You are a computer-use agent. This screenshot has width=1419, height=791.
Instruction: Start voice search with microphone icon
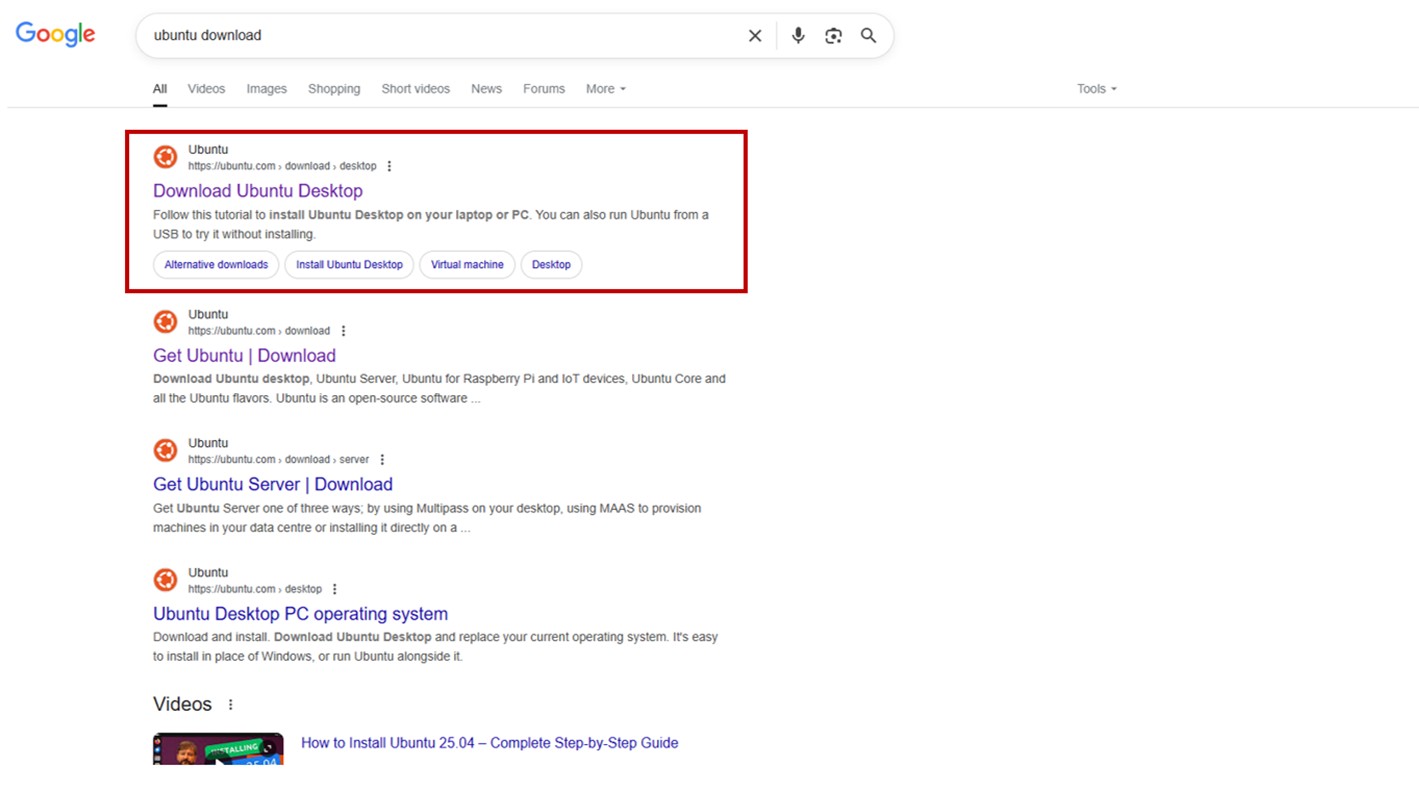(797, 36)
